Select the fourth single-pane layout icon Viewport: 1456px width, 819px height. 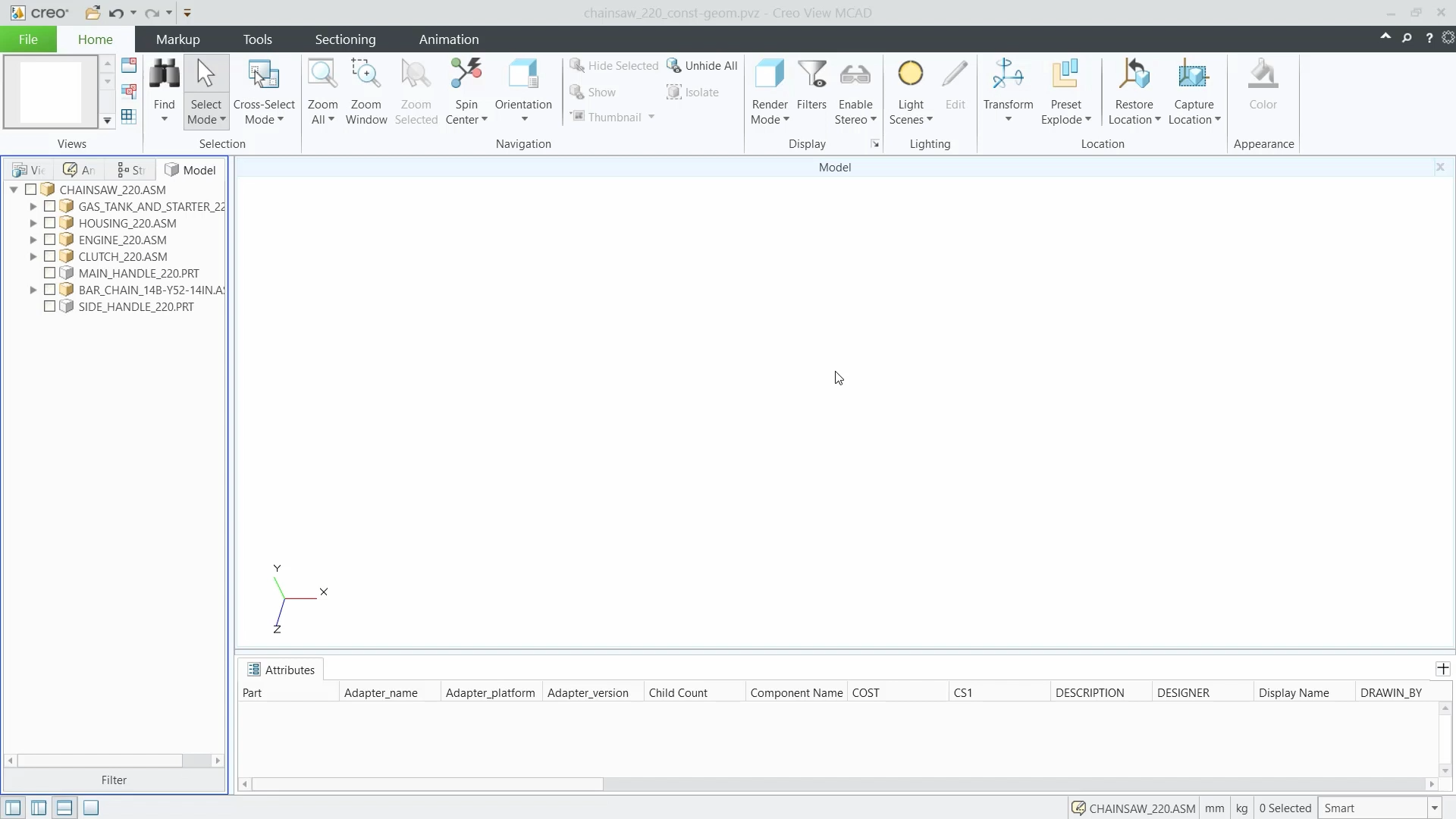[91, 808]
